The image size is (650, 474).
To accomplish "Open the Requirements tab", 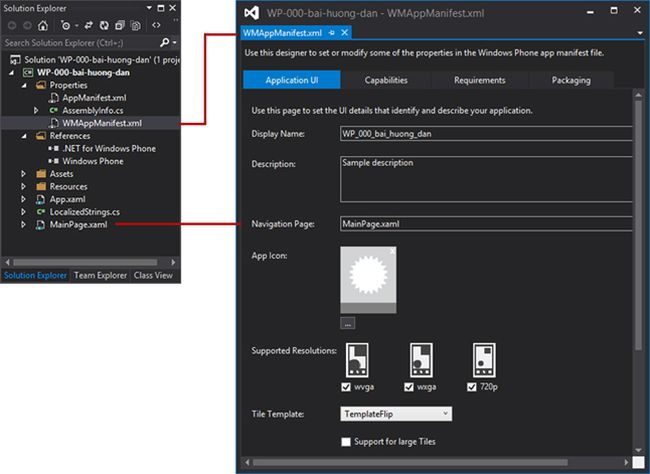I will [x=480, y=80].
